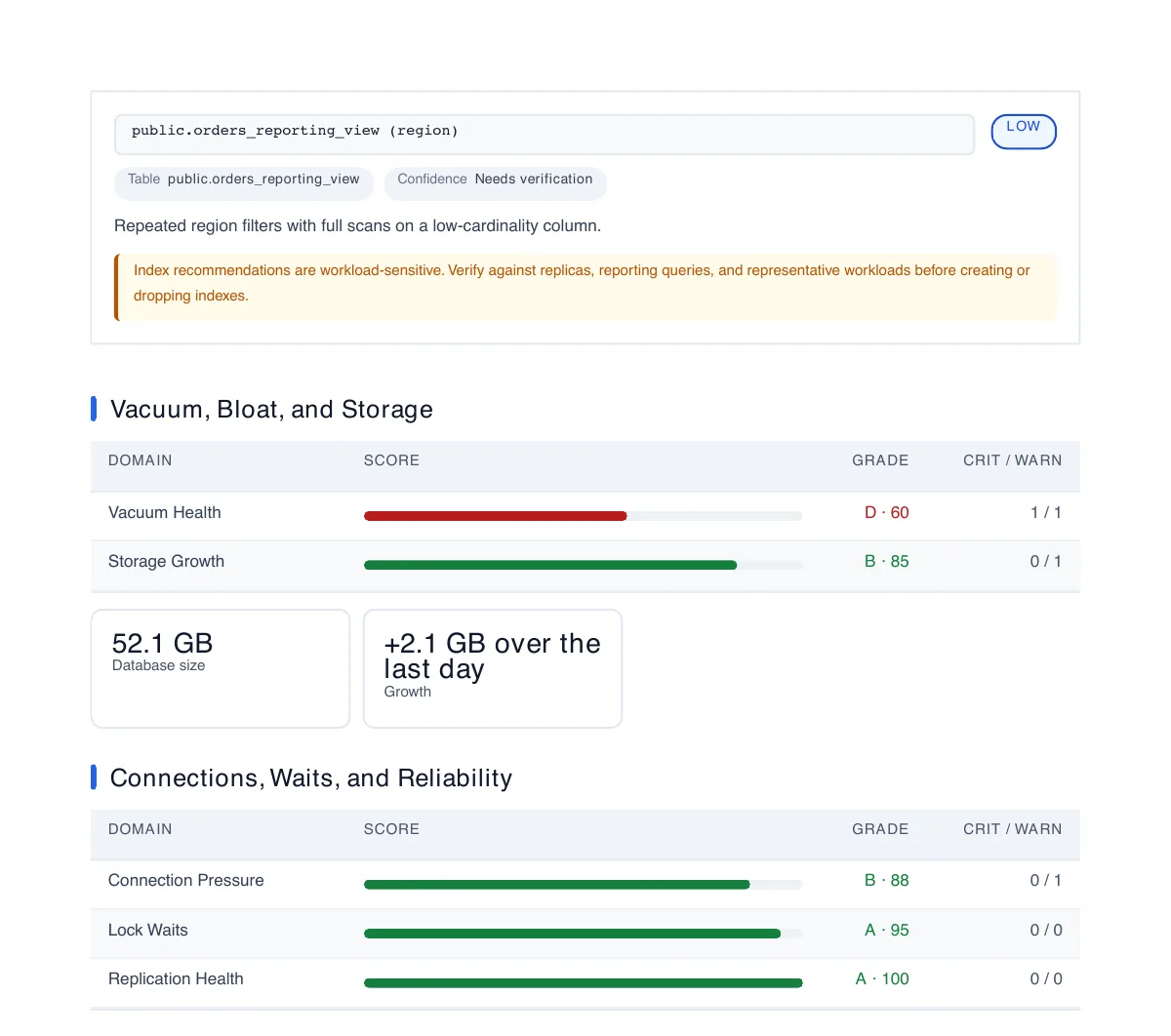1171x1036 pixels.
Task: Click the LOW severity badge
Action: pyautogui.click(x=1024, y=132)
